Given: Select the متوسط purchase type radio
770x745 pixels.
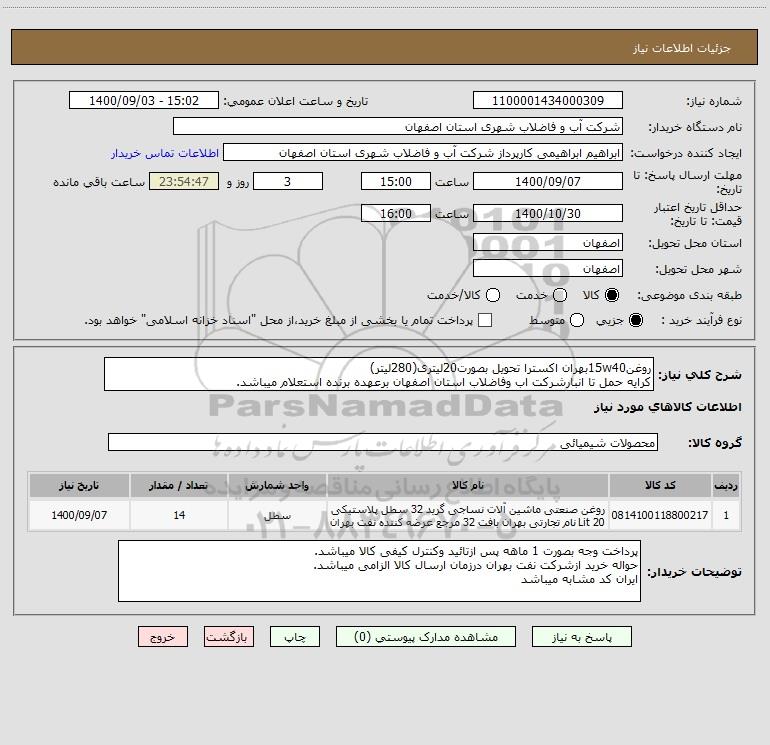Looking at the screenshot, I should (577, 320).
